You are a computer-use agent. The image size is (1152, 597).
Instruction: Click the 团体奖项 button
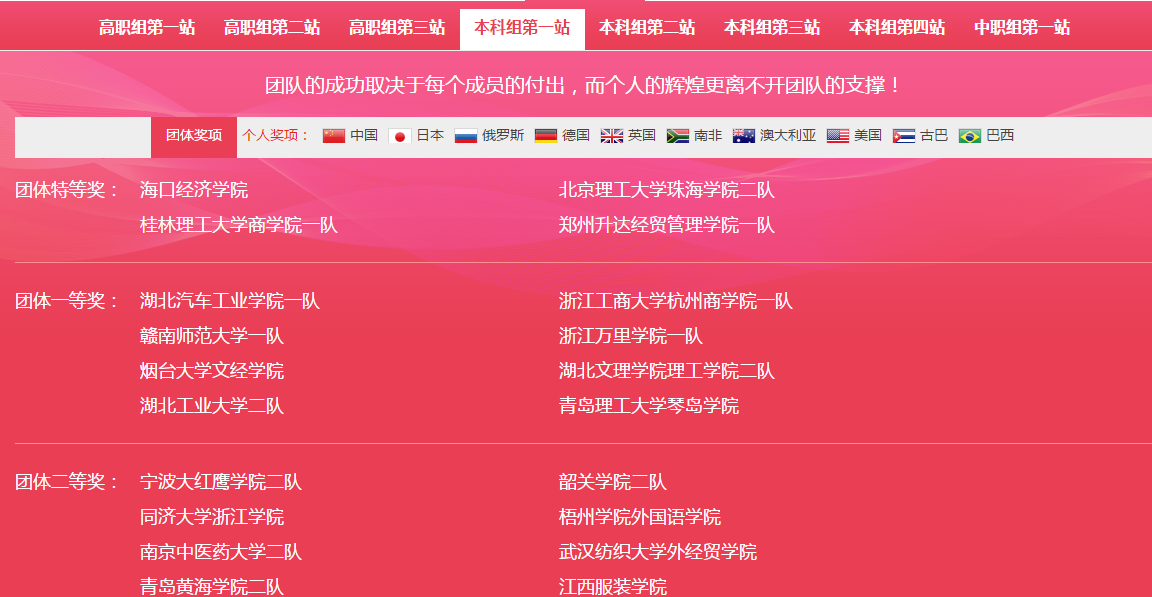point(194,136)
